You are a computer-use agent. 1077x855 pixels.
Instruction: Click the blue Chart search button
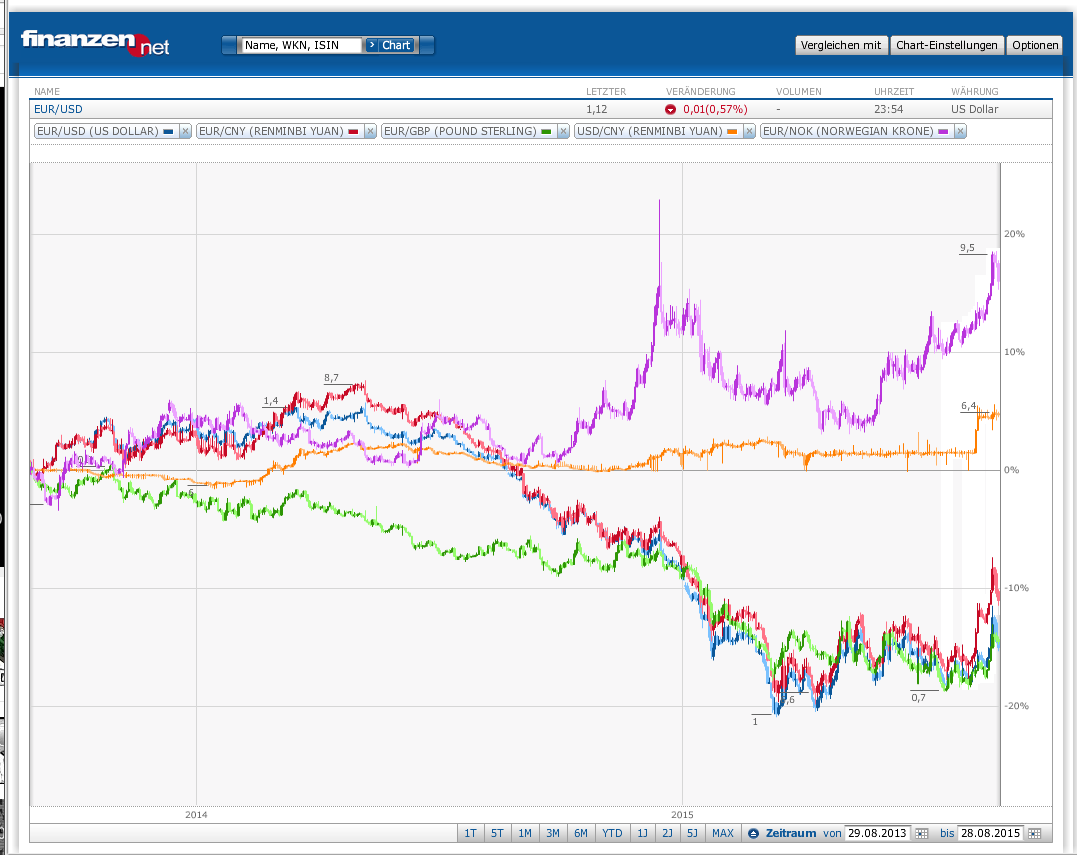tap(389, 45)
